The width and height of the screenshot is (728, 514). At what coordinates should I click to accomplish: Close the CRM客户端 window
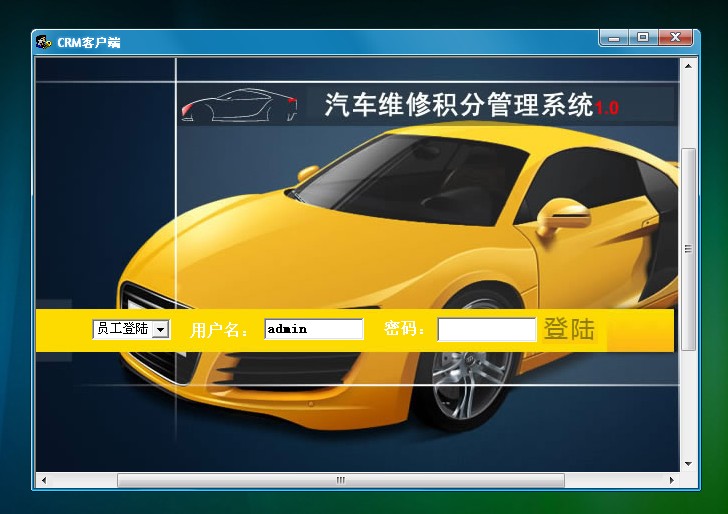pos(676,38)
